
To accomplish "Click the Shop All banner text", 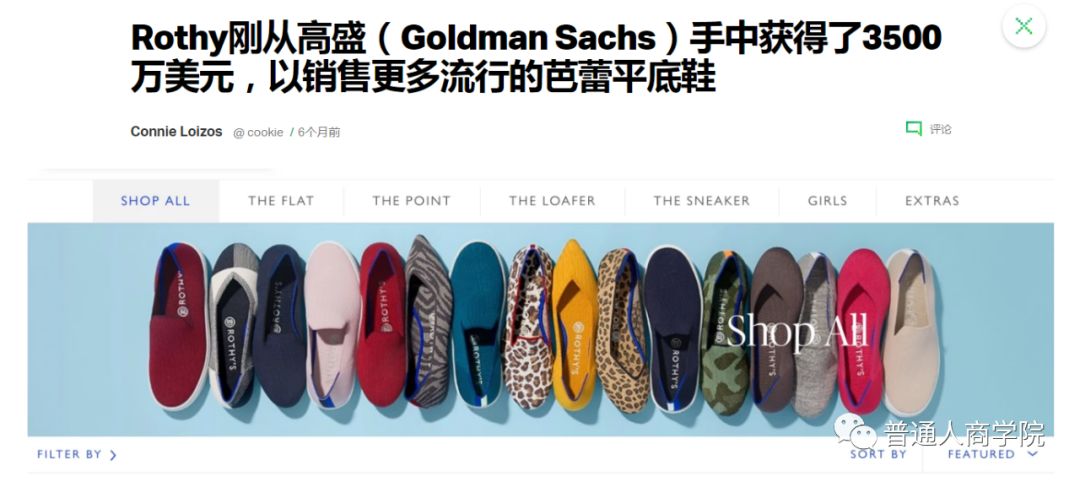I will [x=798, y=333].
